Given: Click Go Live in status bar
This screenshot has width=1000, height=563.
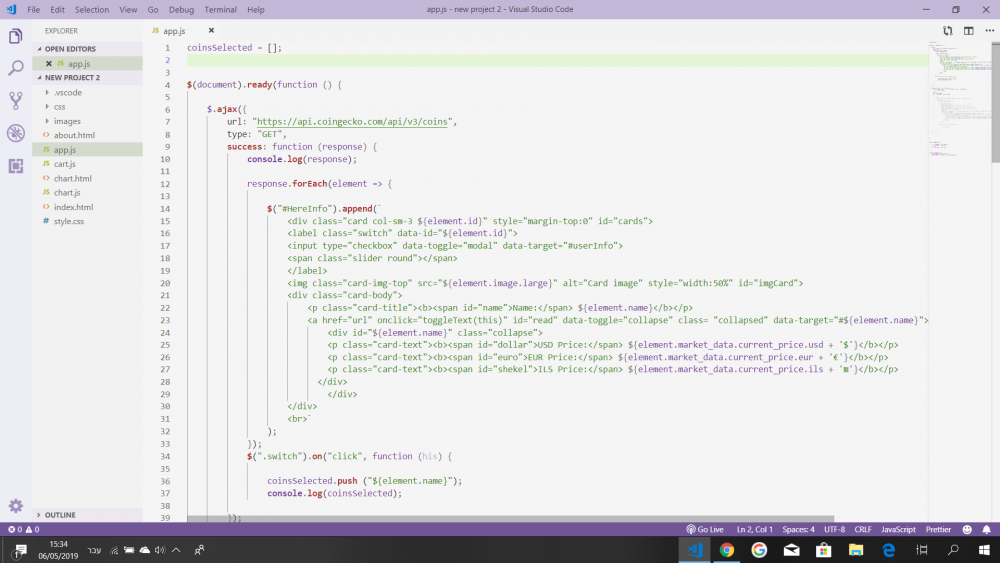Looking at the screenshot, I should [x=705, y=529].
